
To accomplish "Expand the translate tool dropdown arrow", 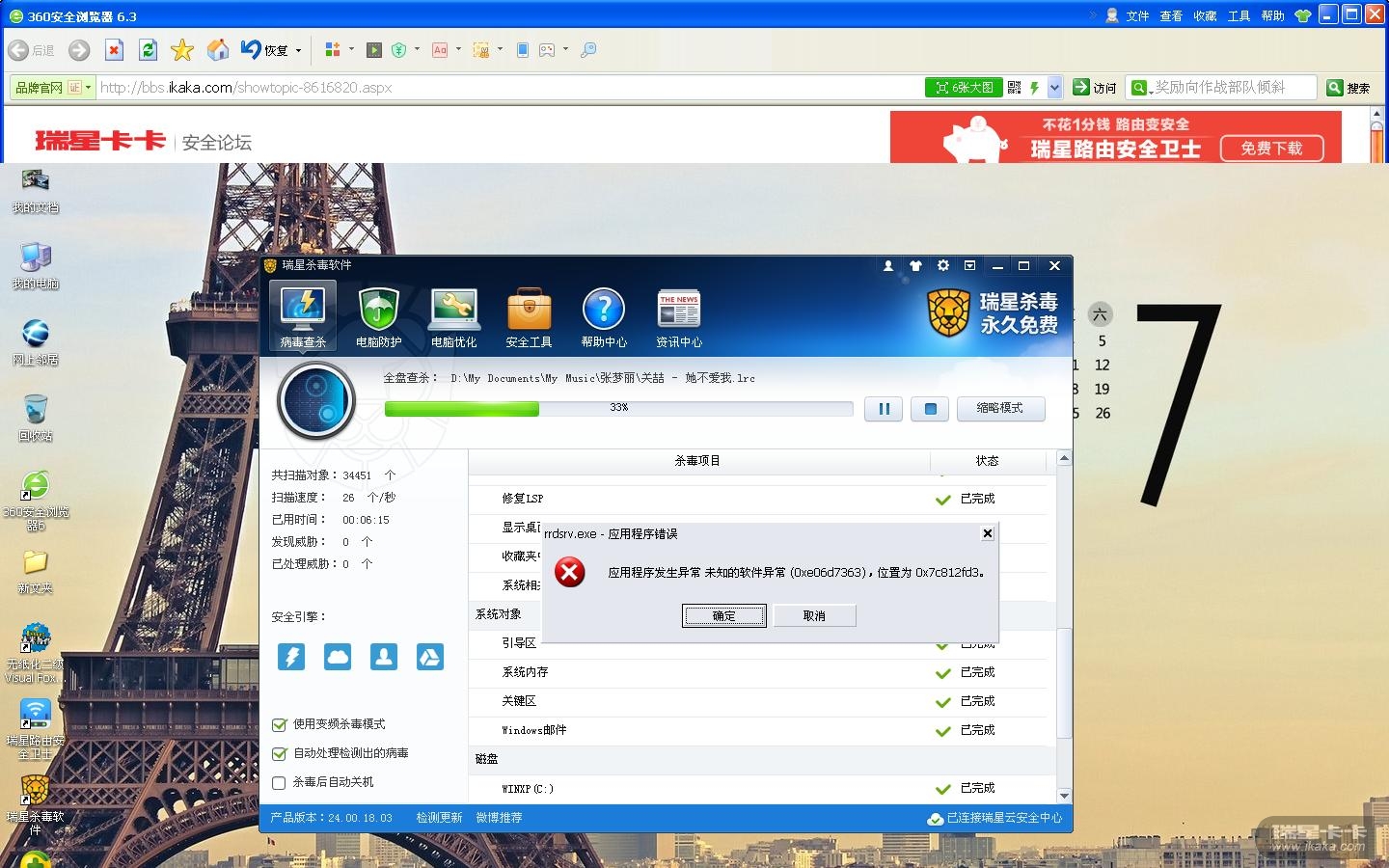I will click(x=458, y=50).
